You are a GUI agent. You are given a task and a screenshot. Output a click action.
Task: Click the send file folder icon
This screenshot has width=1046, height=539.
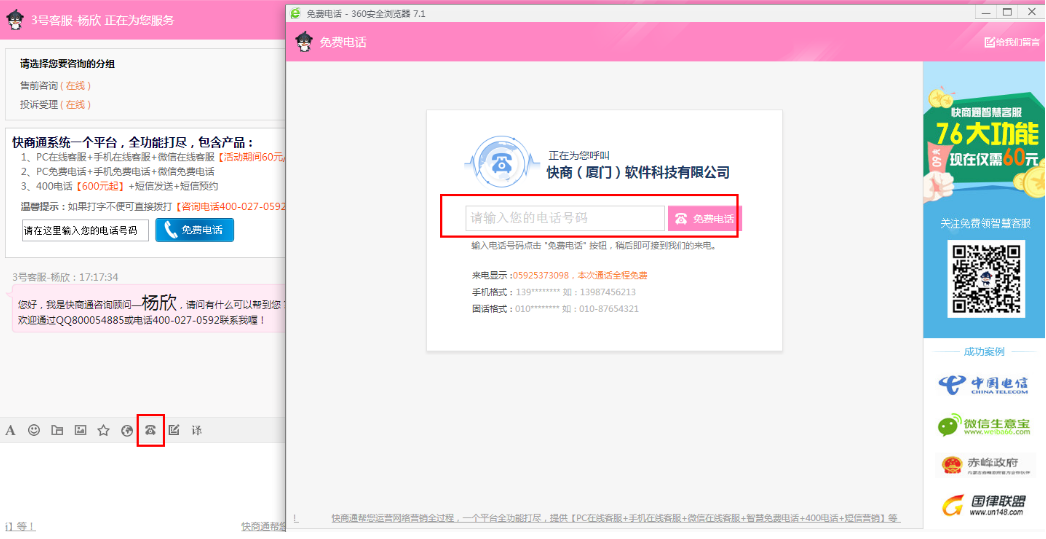(57, 430)
